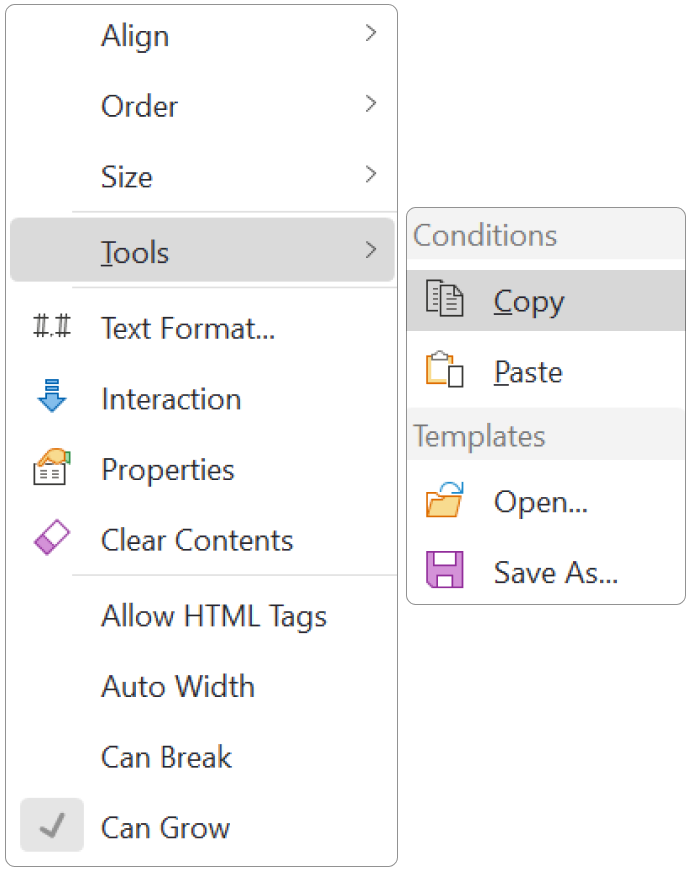Open the Tools menu entry
This screenshot has width=690, height=870.
135,252
